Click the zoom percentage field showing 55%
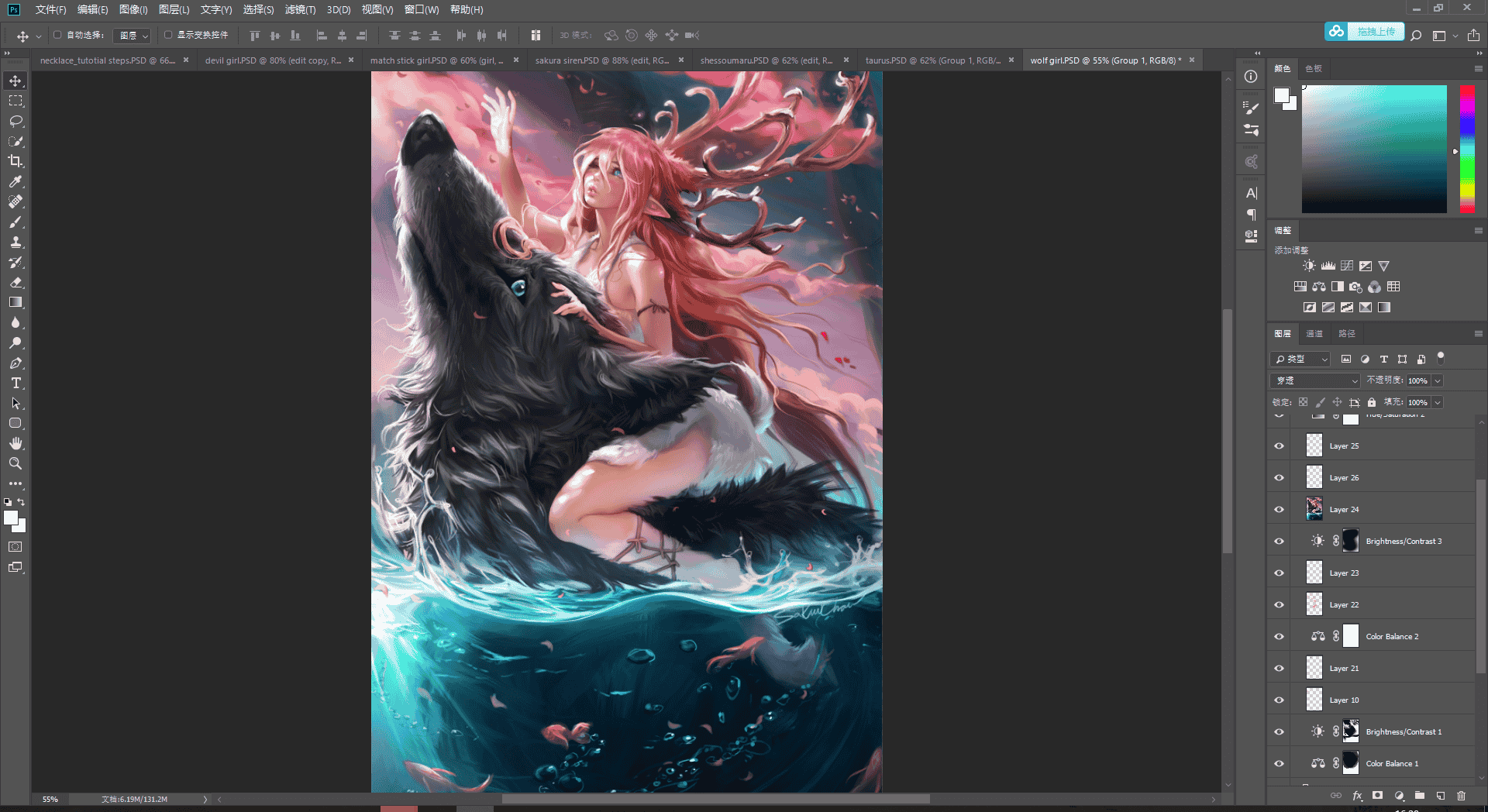The height and width of the screenshot is (812, 1488). point(50,799)
